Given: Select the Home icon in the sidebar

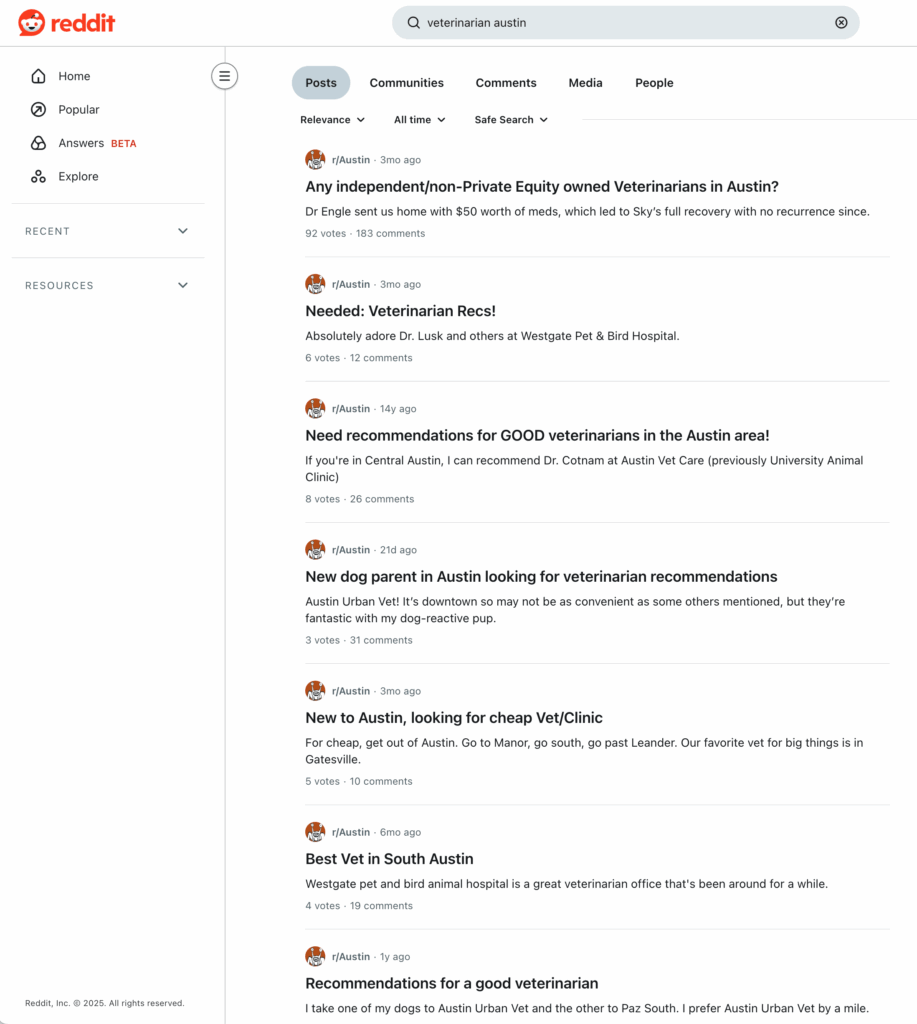Looking at the screenshot, I should 40,75.
